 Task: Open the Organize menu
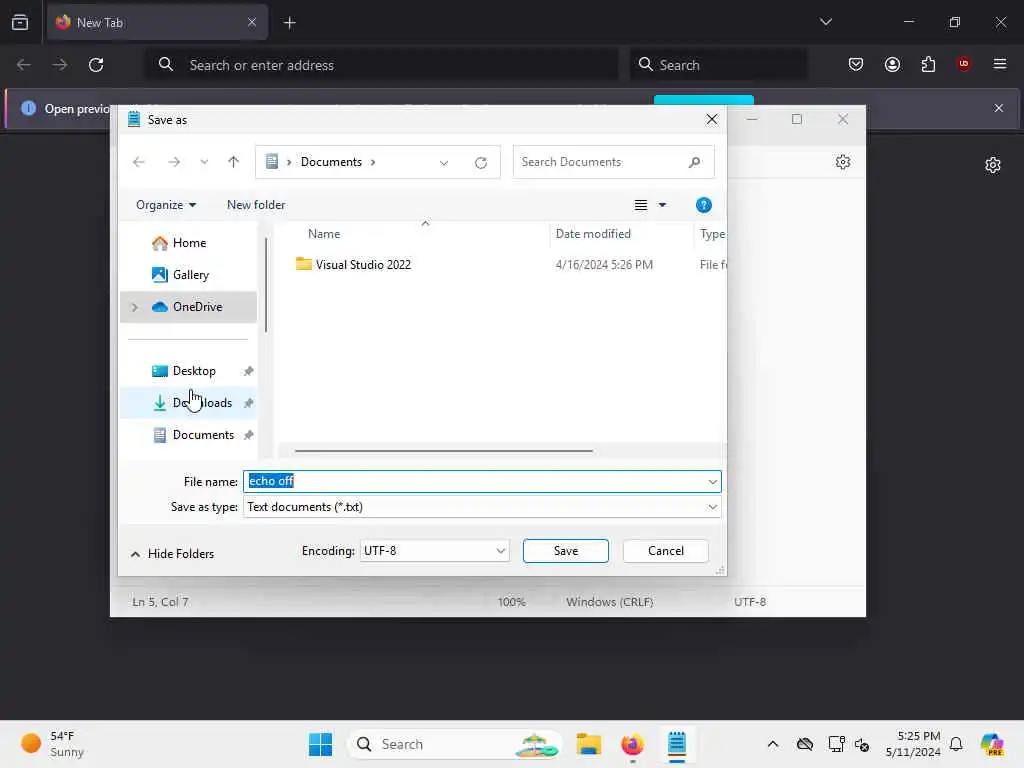pyautogui.click(x=166, y=205)
